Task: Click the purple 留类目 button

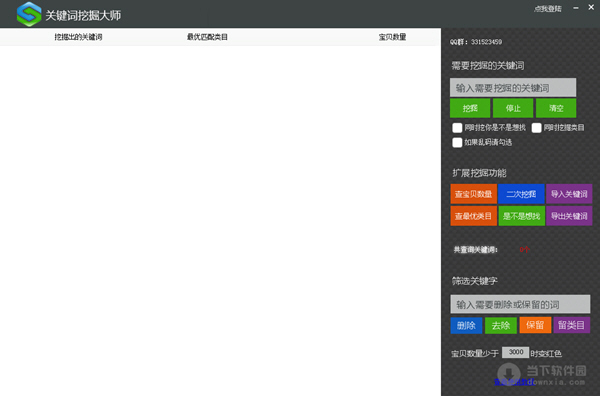Action: point(571,325)
